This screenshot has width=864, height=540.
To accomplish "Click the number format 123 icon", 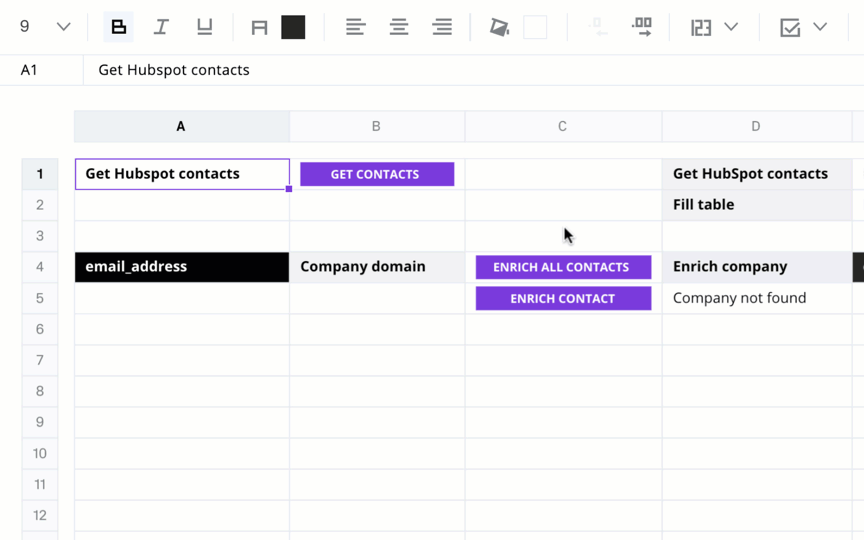I will coord(701,27).
